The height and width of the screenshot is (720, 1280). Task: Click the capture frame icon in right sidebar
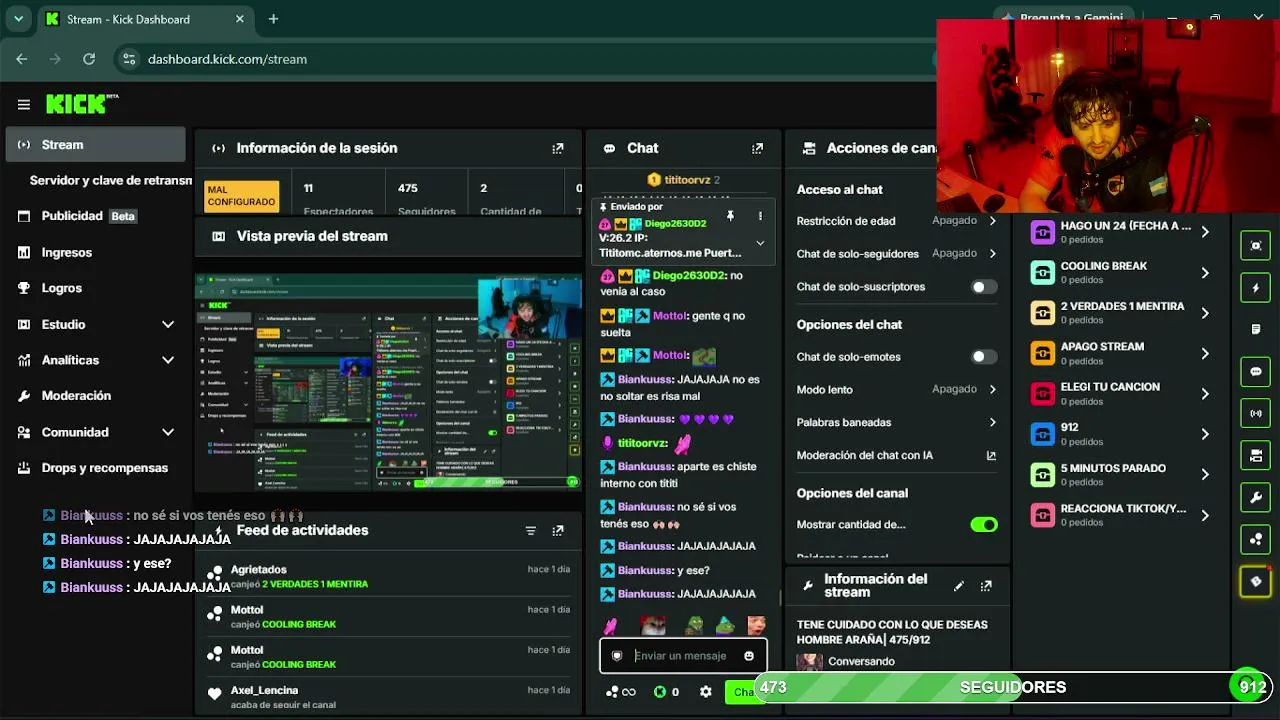coord(1256,245)
